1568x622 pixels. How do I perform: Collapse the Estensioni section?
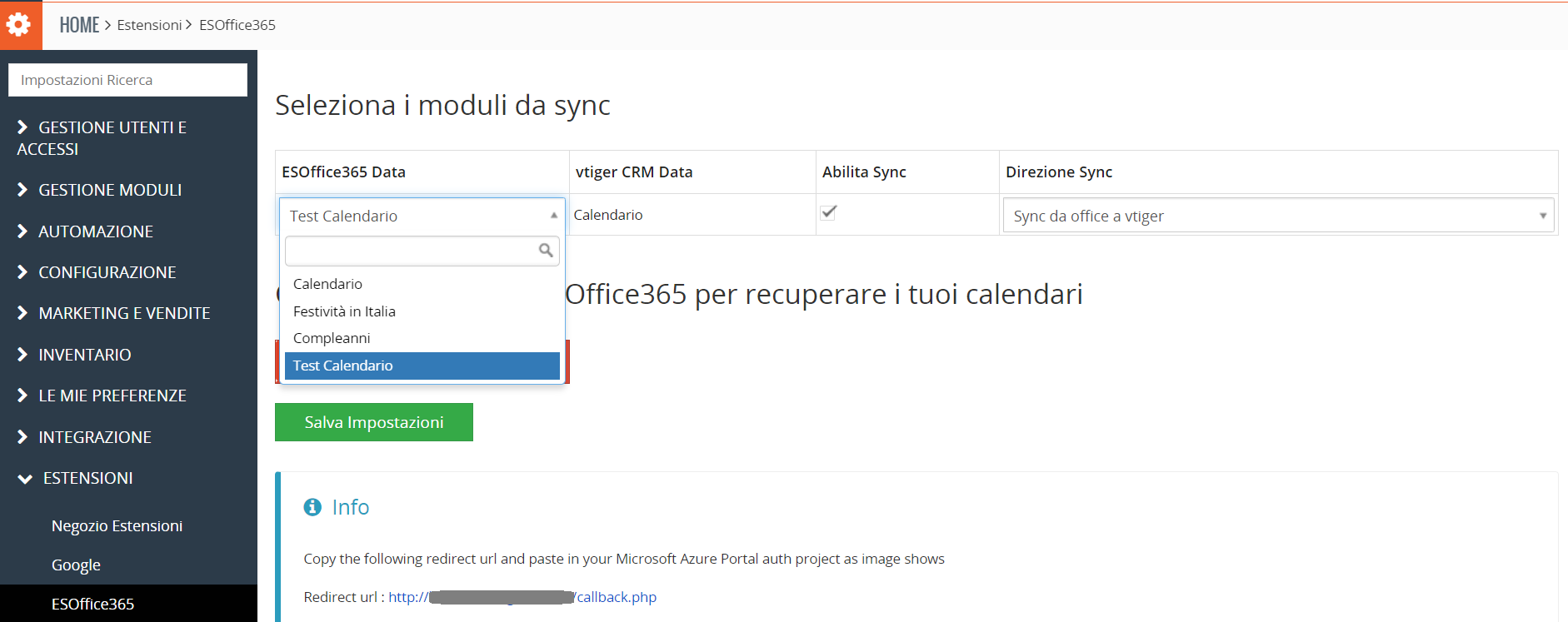tap(75, 478)
